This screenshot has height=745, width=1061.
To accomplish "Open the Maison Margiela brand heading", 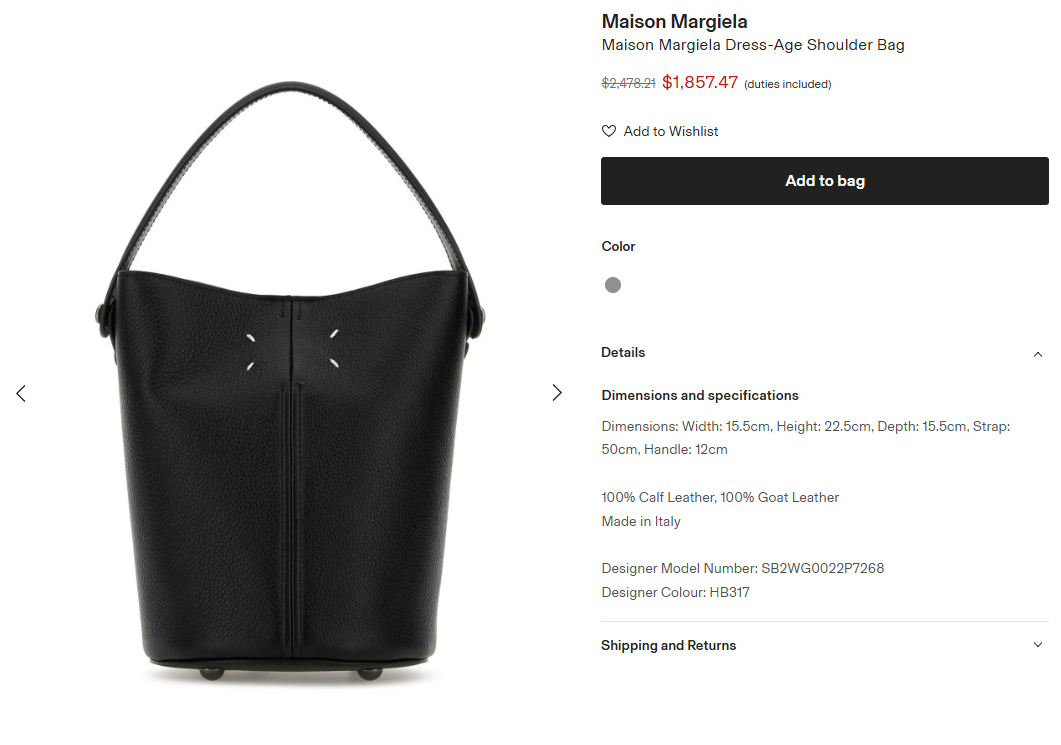I will pos(674,22).
